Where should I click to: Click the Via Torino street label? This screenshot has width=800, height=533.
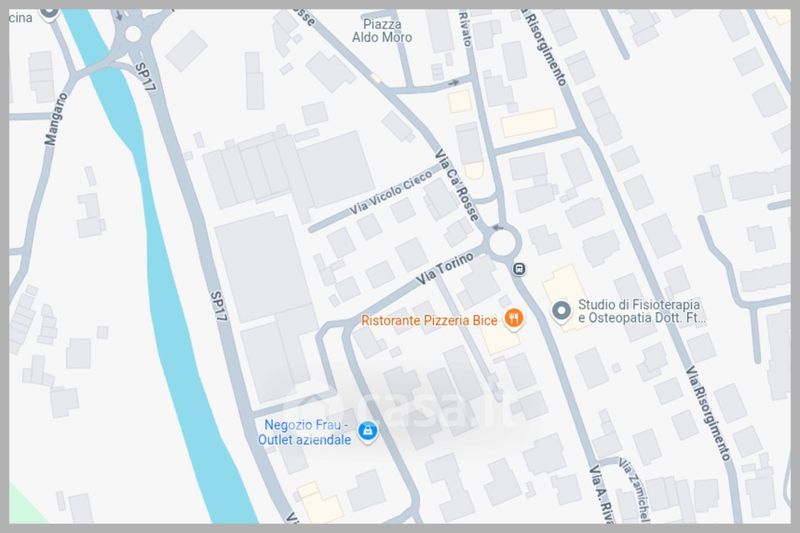pos(444,269)
